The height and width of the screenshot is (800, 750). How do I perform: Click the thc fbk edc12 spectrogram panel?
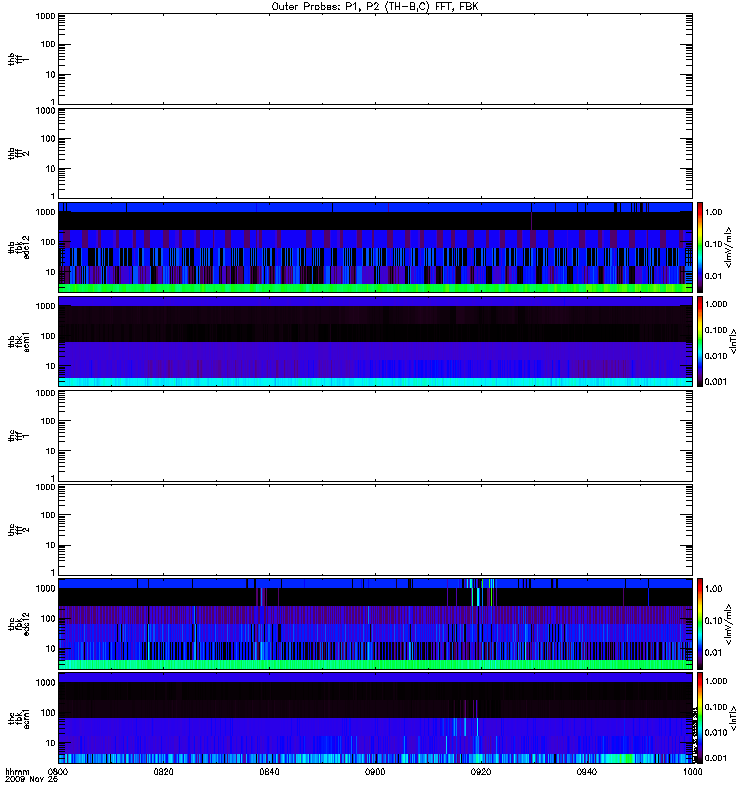click(375, 623)
